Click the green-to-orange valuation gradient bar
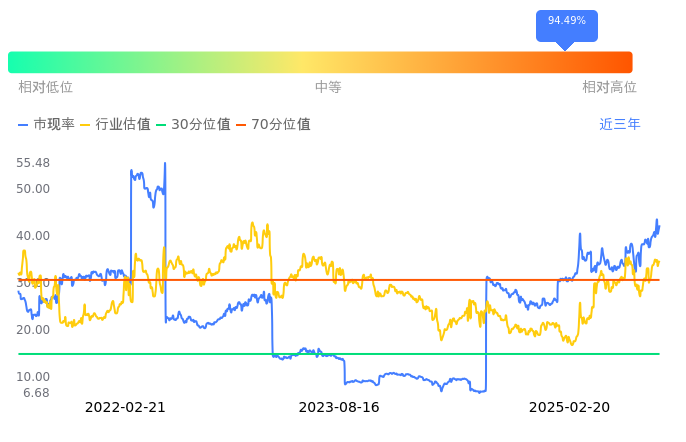Viewport: 686px width, 442px height. 320,62
